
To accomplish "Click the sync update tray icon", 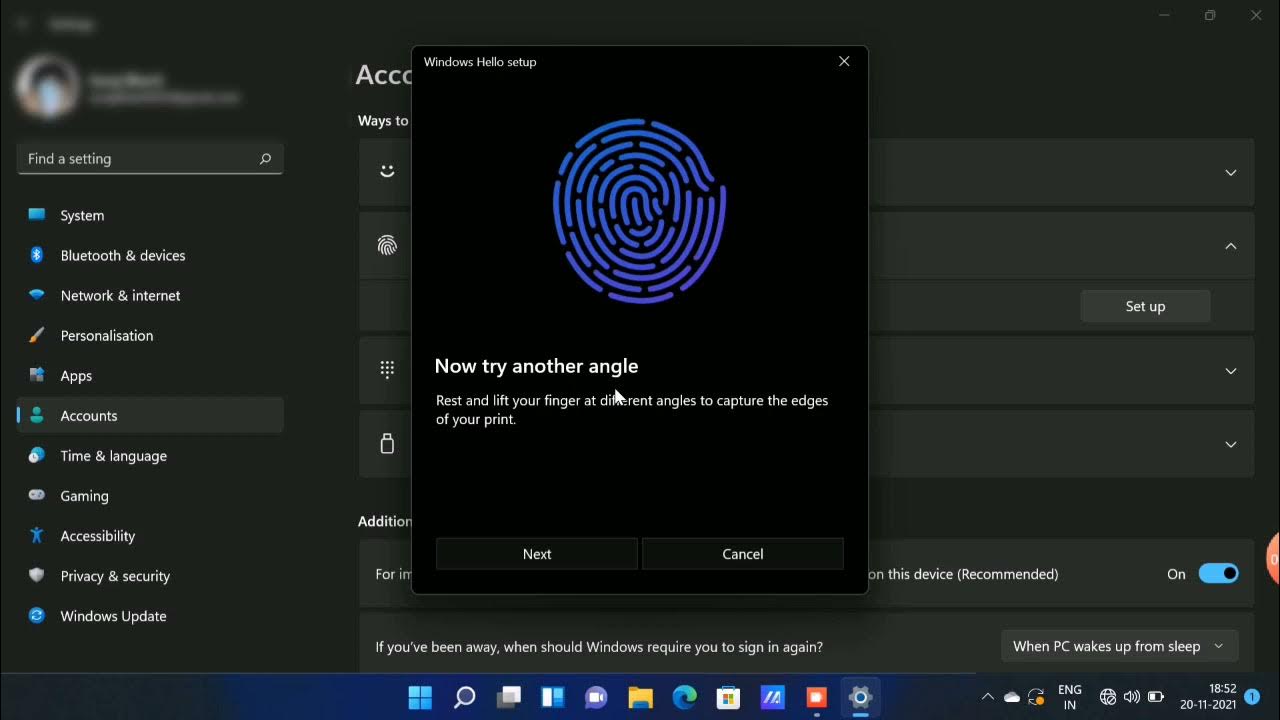I will (x=1036, y=697).
